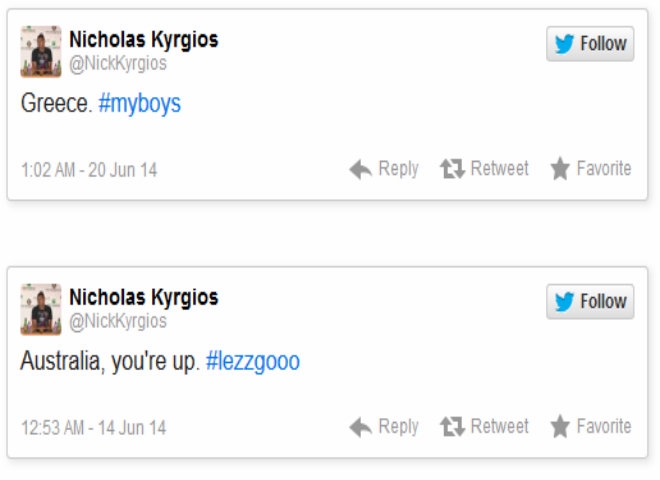
Task: Click the reply arrow icon on the Greece tweet
Action: pos(361,169)
